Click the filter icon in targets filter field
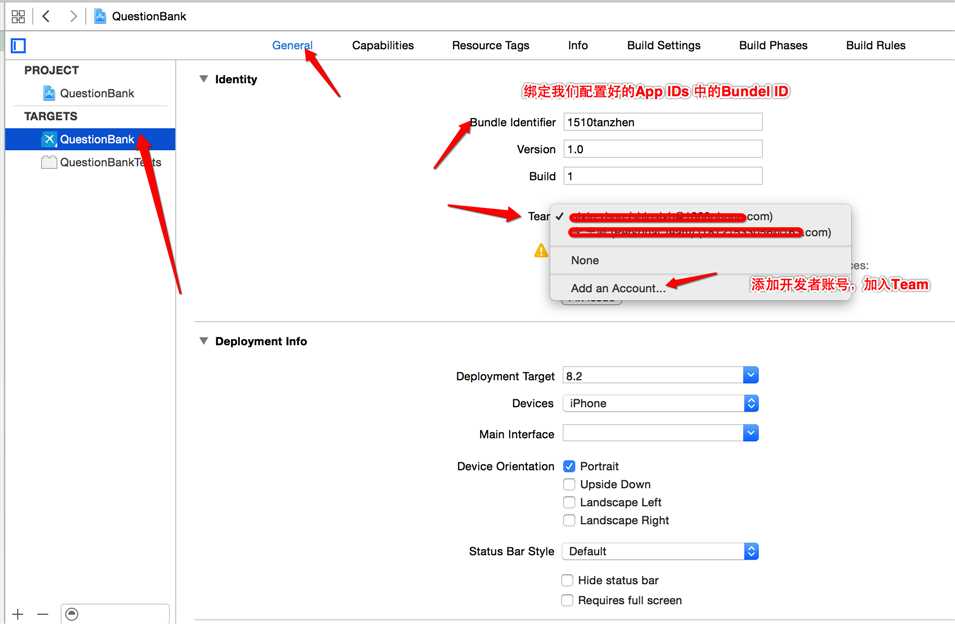This screenshot has width=955, height=624. point(72,614)
